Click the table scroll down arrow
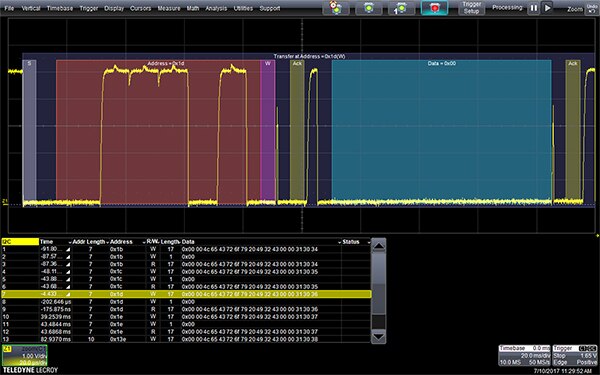The height and width of the screenshot is (375, 600). (x=378, y=336)
